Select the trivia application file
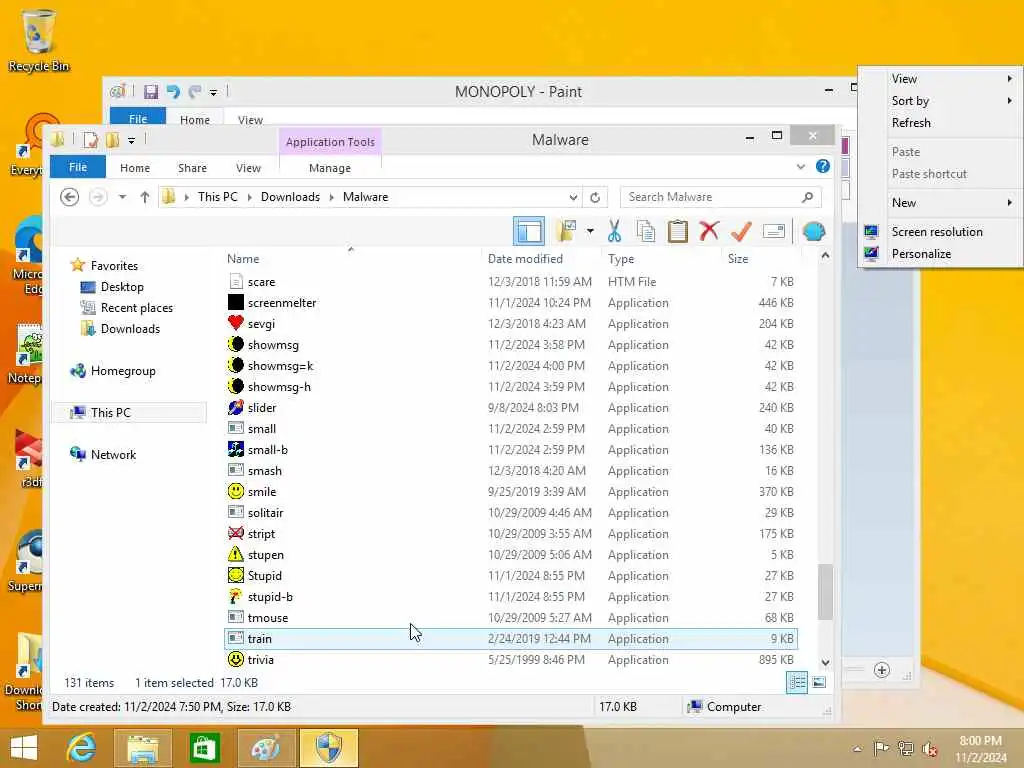The height and width of the screenshot is (768, 1024). coord(511,660)
